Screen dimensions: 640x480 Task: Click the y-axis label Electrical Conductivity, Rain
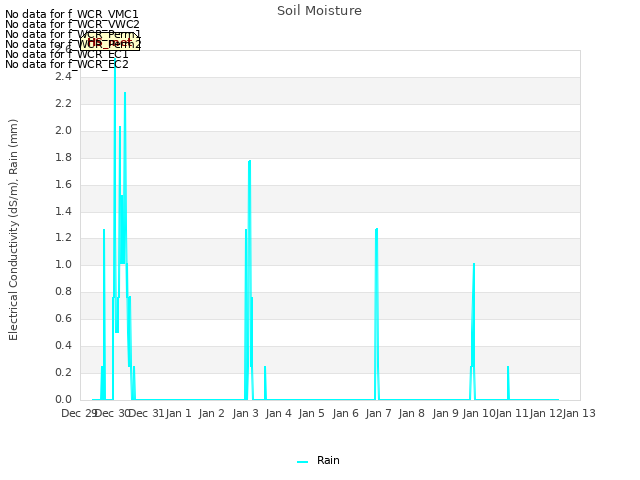point(13,230)
